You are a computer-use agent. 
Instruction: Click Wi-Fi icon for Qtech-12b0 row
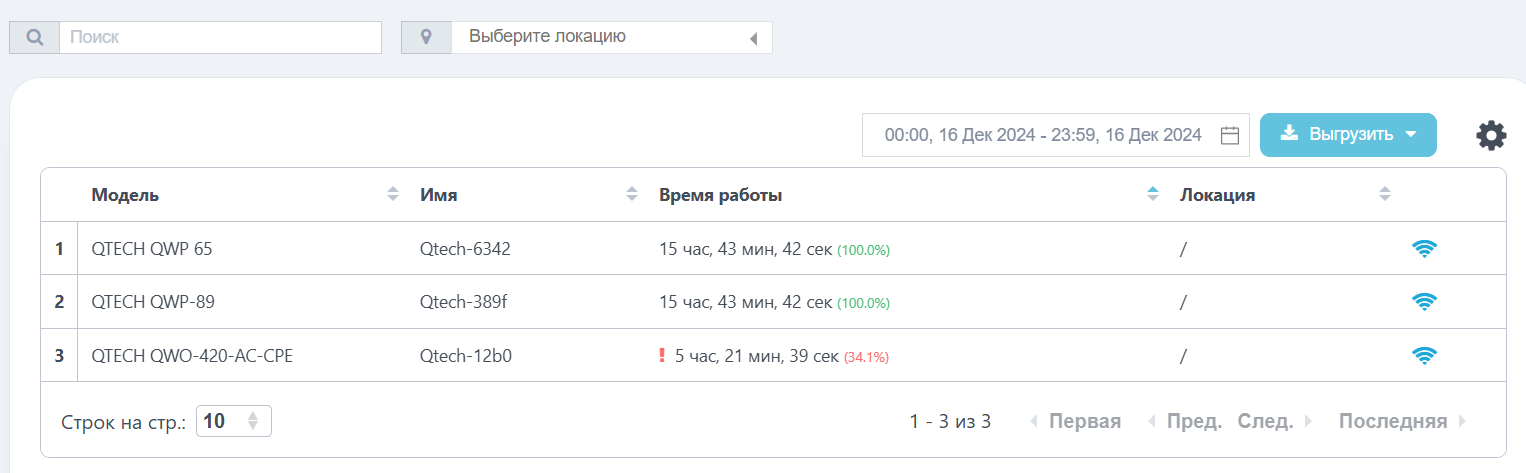point(1424,354)
